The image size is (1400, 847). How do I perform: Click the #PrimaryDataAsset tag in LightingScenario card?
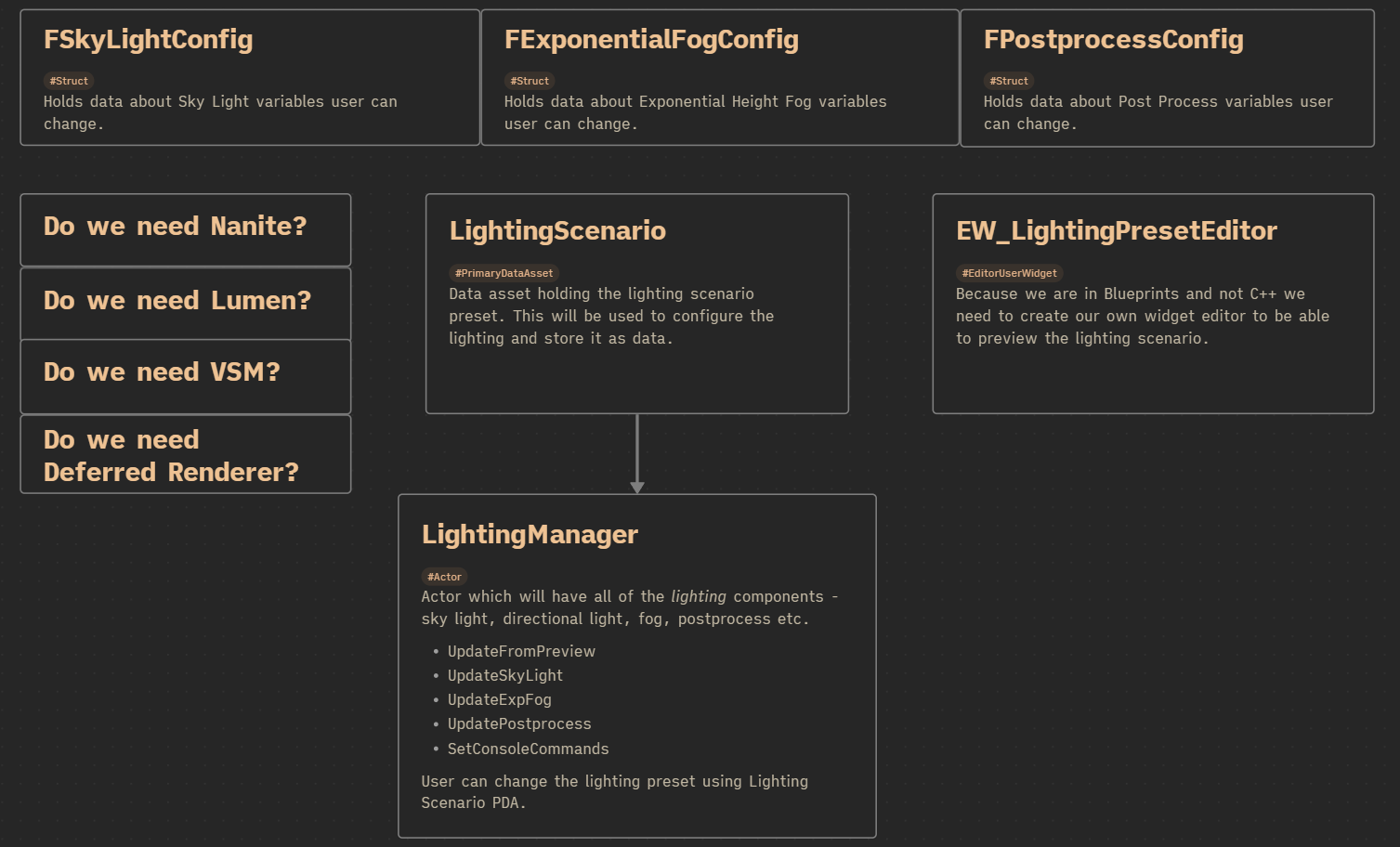[x=504, y=273]
